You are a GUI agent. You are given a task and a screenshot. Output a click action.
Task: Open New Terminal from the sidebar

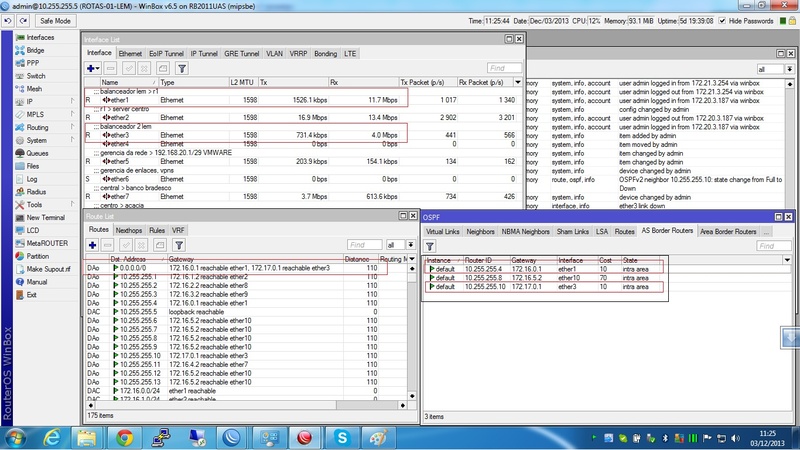[x=45, y=217]
